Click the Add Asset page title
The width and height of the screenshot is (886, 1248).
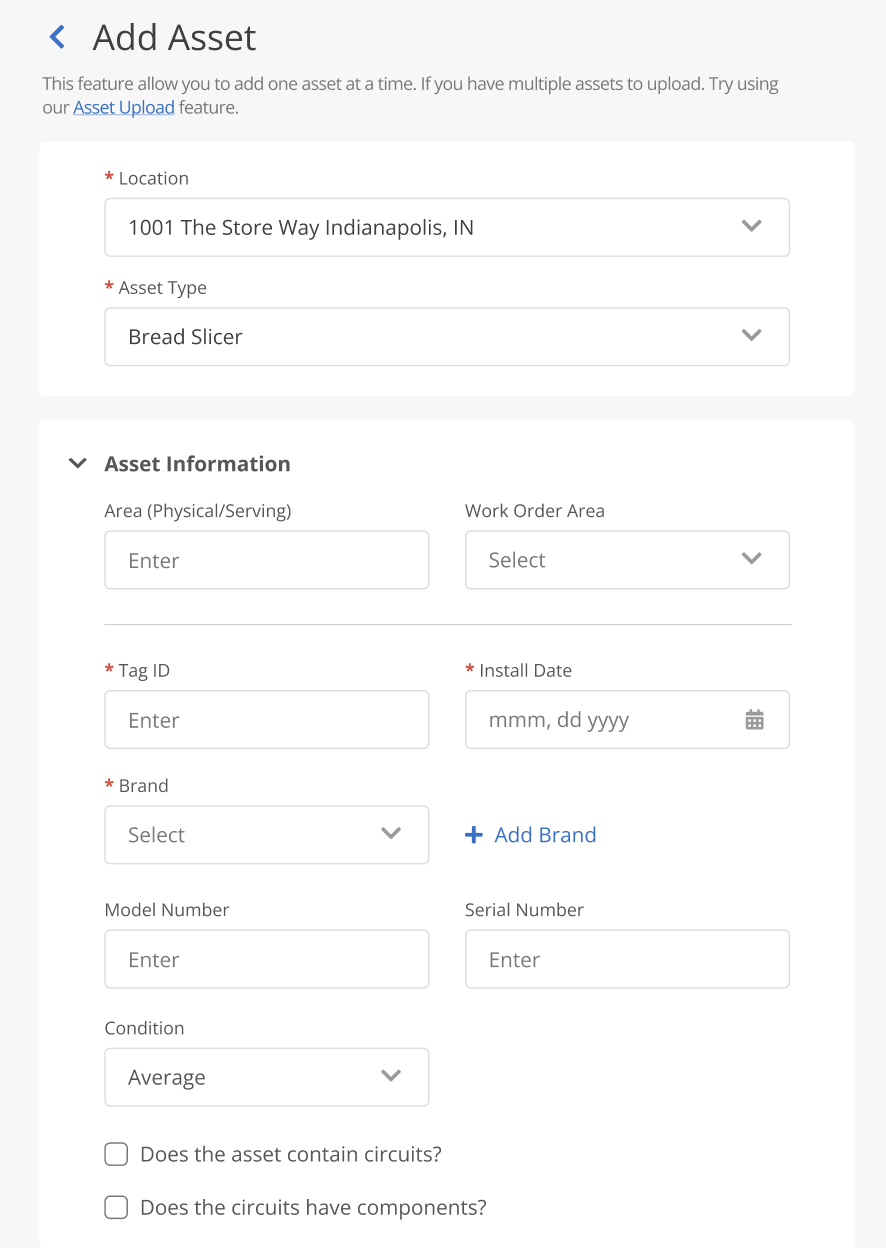pos(175,38)
